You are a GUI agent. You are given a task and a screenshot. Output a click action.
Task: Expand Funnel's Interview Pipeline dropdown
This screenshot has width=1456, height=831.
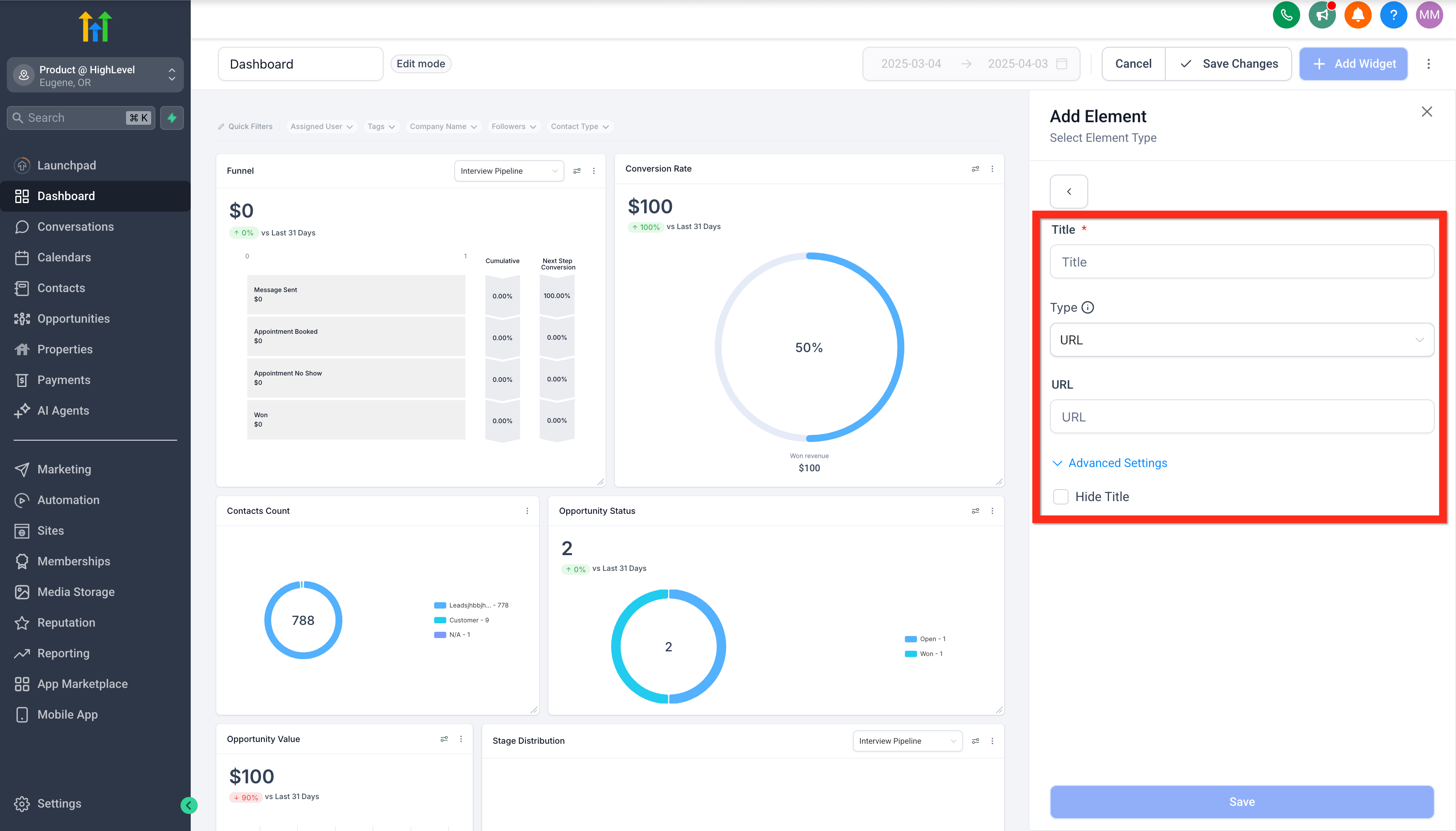coord(509,171)
